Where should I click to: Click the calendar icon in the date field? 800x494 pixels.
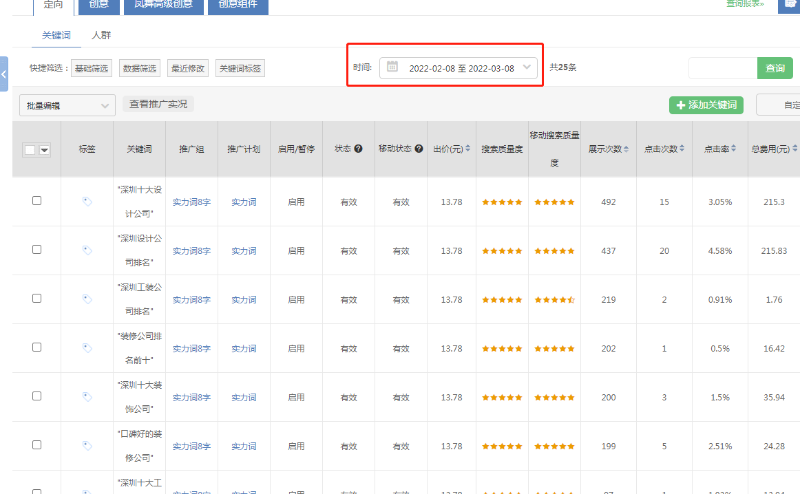point(392,68)
